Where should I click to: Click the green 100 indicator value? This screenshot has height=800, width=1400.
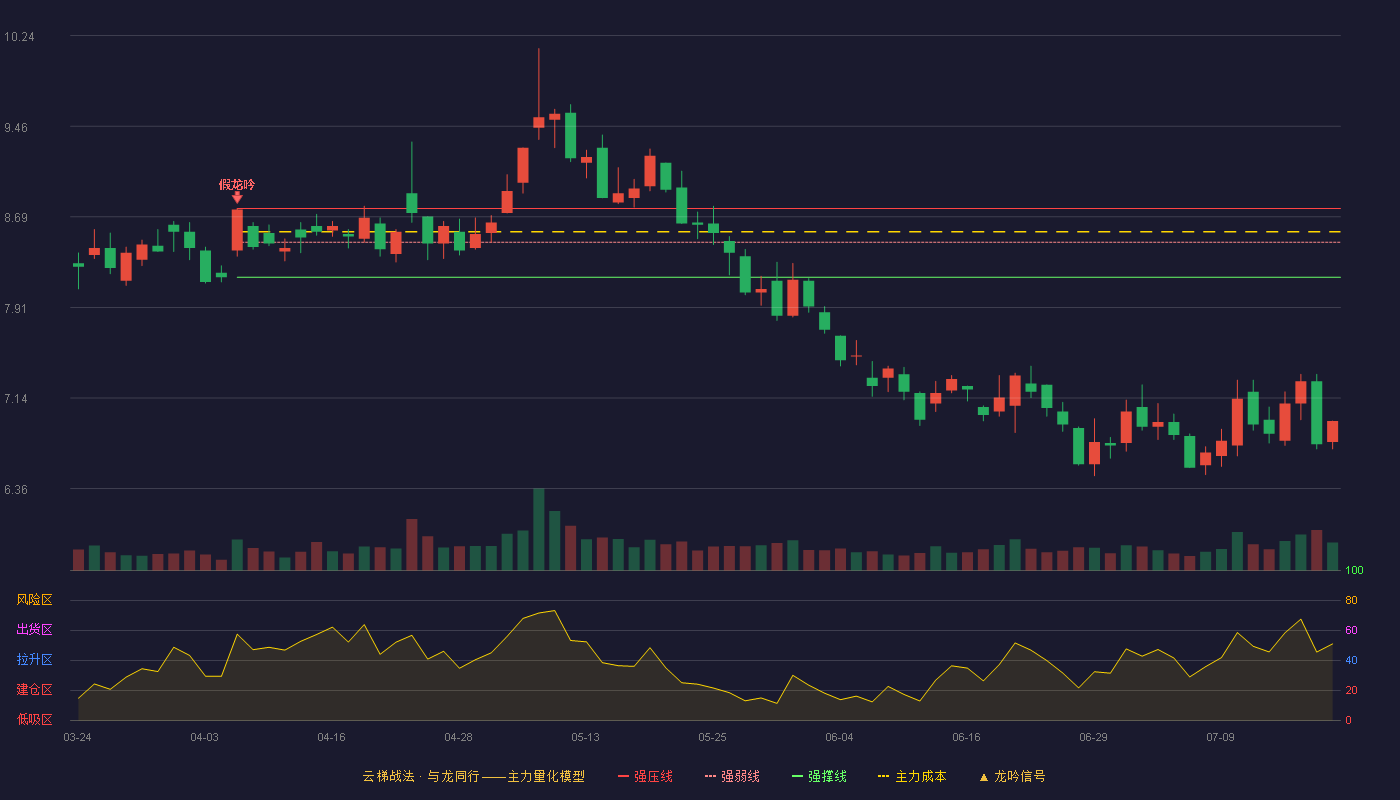[x=1354, y=571]
